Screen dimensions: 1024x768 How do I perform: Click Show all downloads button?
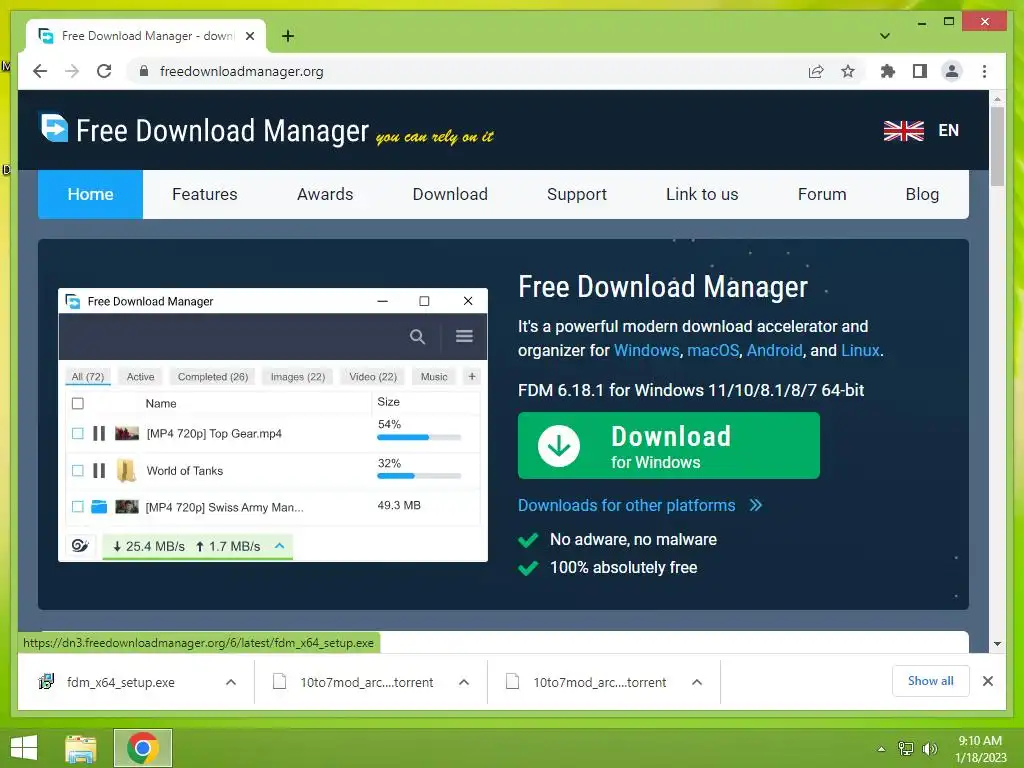[931, 681]
